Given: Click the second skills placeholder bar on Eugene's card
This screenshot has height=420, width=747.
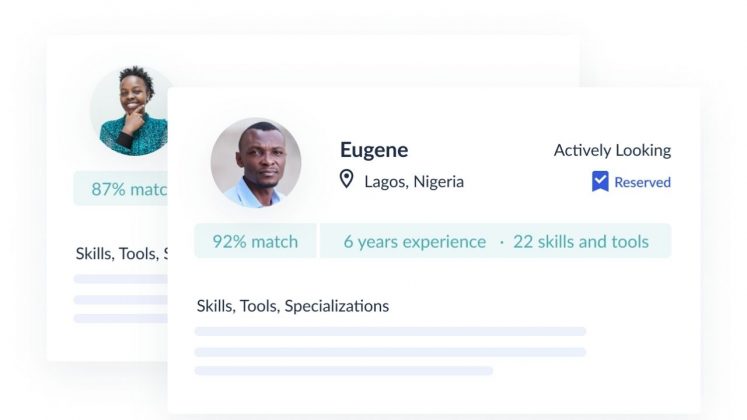Looking at the screenshot, I should point(390,352).
